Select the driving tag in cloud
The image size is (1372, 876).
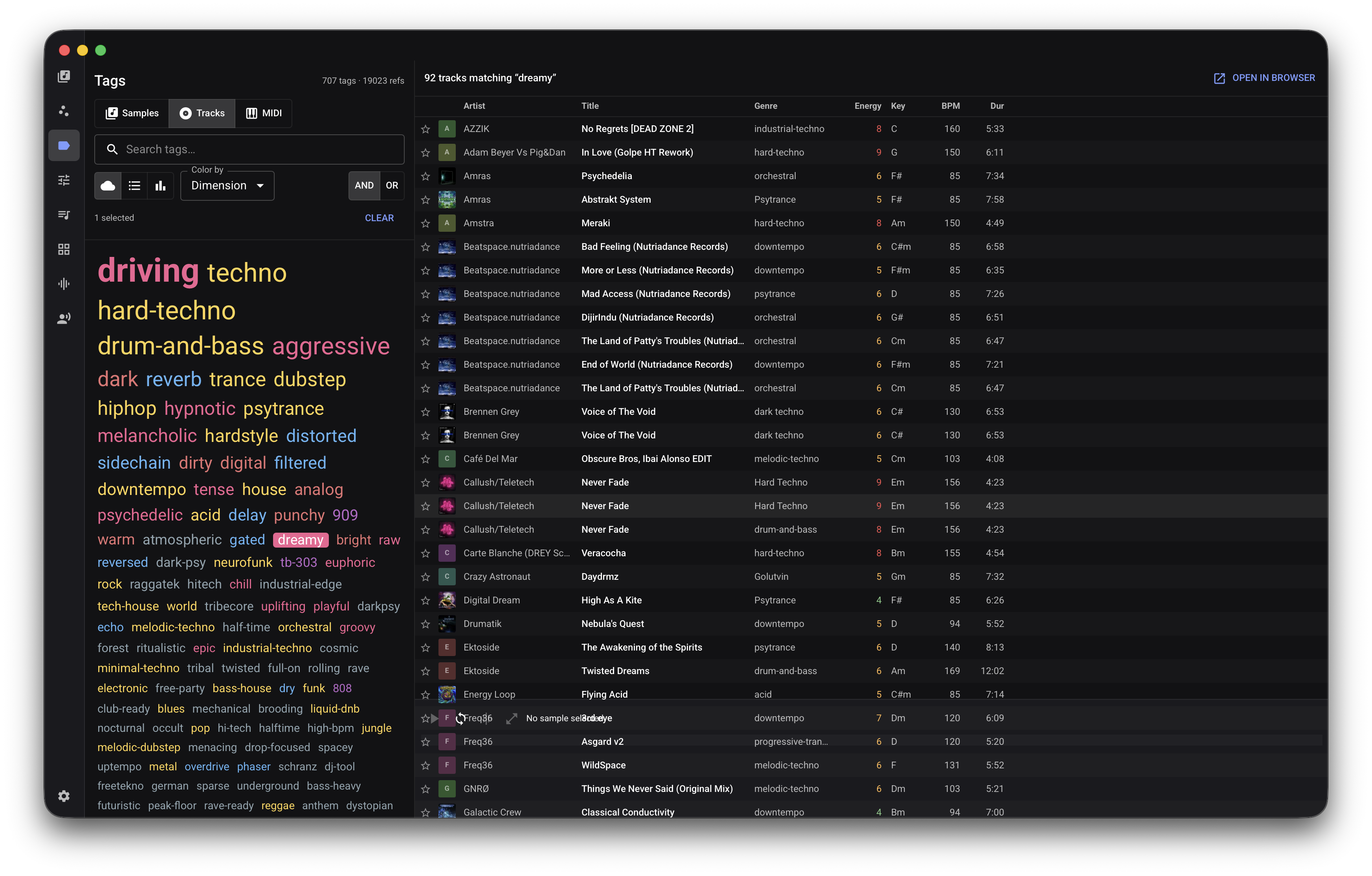pyautogui.click(x=148, y=271)
